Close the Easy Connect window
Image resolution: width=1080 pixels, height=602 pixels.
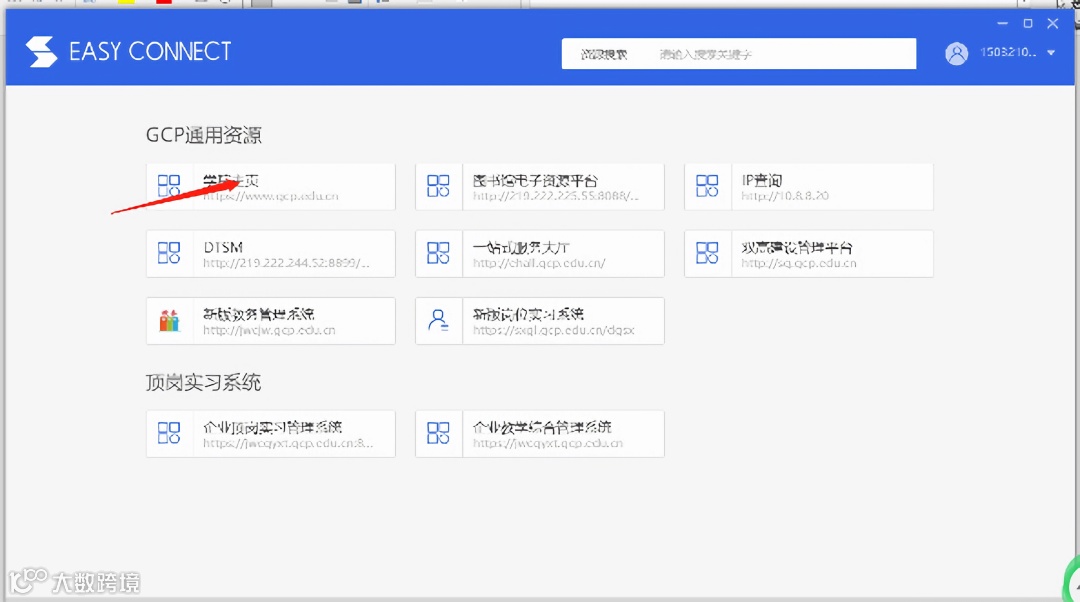(x=1052, y=23)
